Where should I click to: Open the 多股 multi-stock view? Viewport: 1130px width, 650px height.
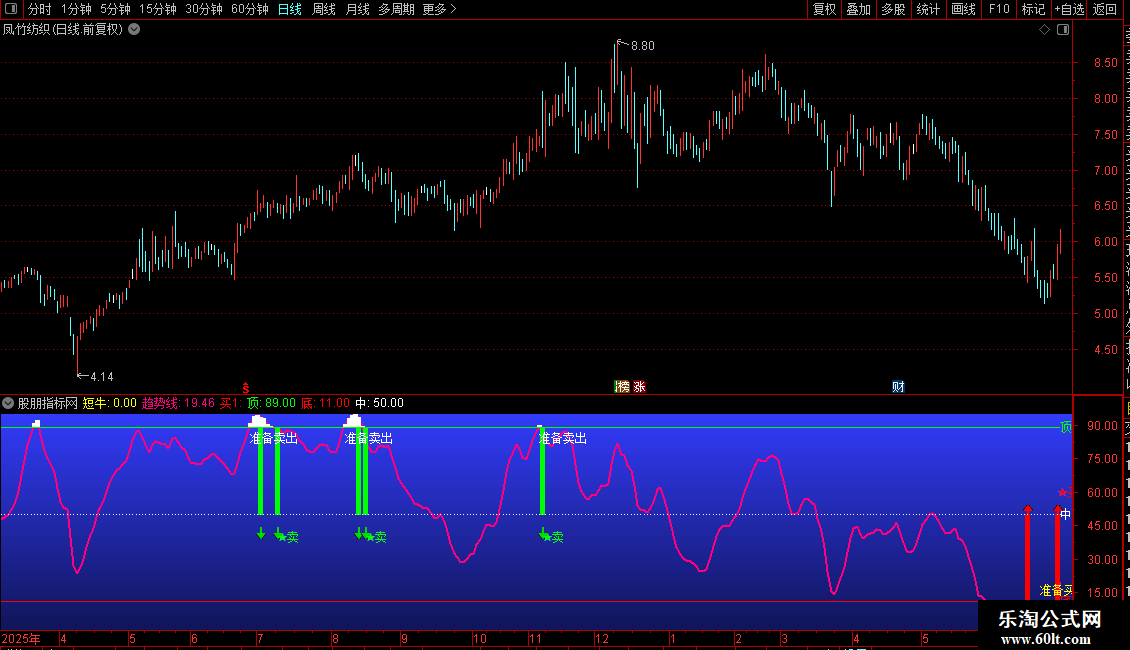click(x=894, y=9)
